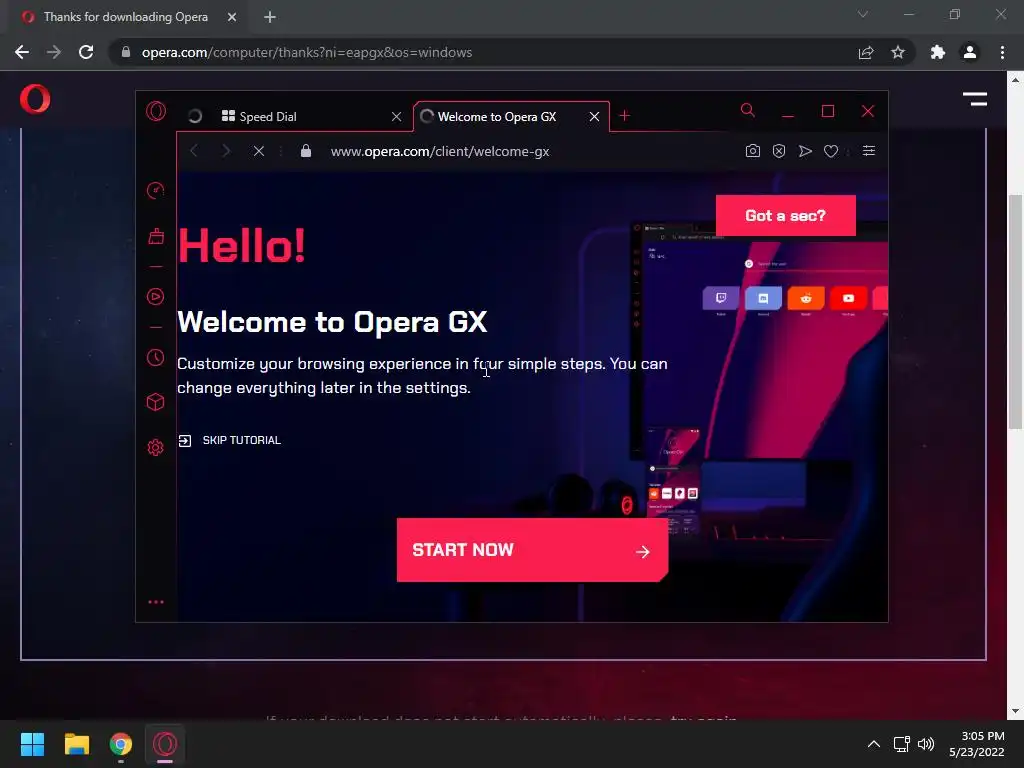Open GX Cleaner broom sidebar icon
This screenshot has width=1024, height=768.
tap(155, 236)
